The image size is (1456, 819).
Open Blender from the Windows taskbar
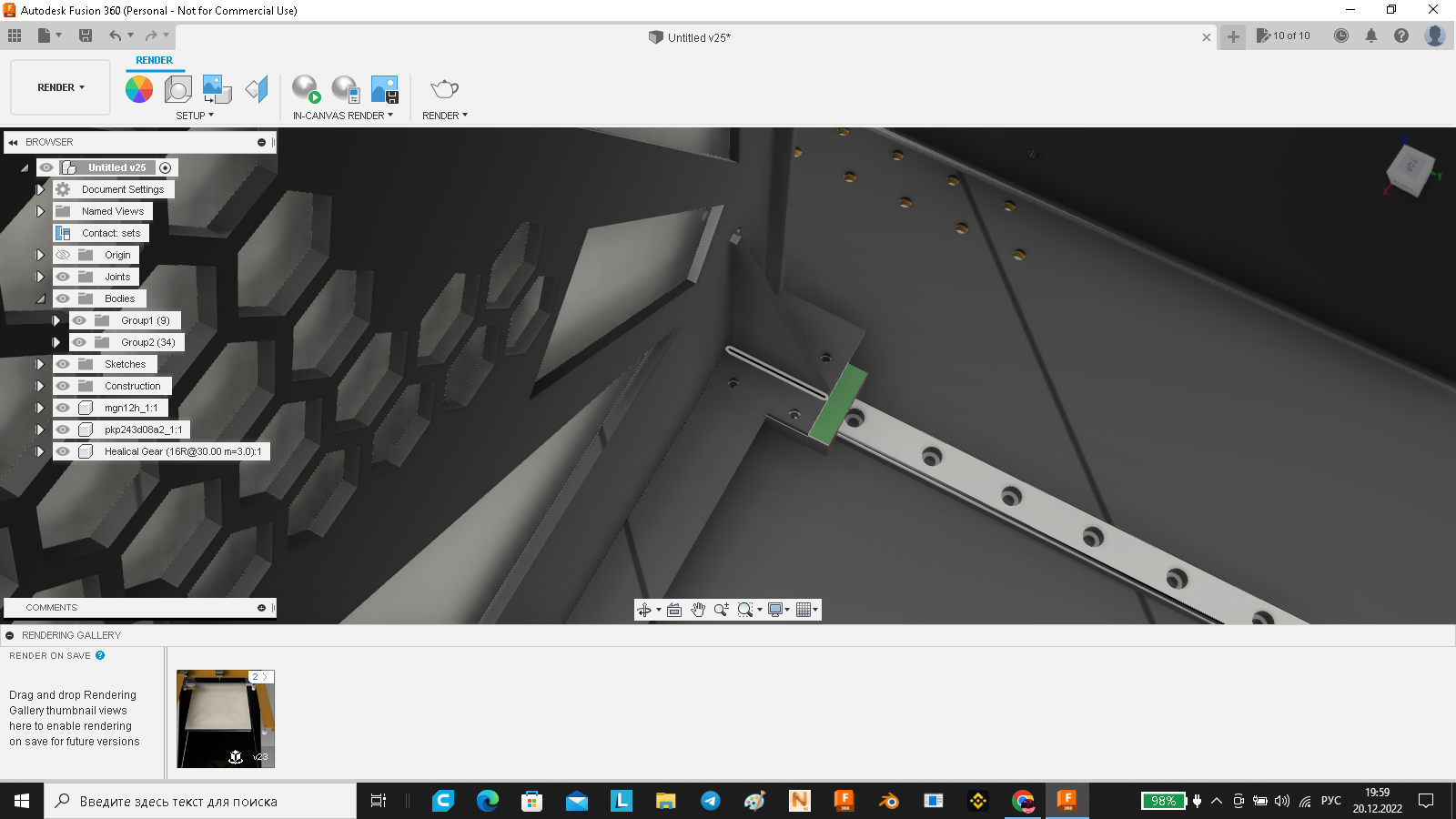click(889, 801)
